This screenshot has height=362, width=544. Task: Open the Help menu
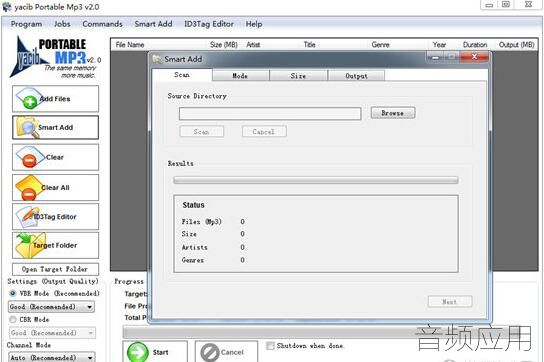[x=254, y=24]
